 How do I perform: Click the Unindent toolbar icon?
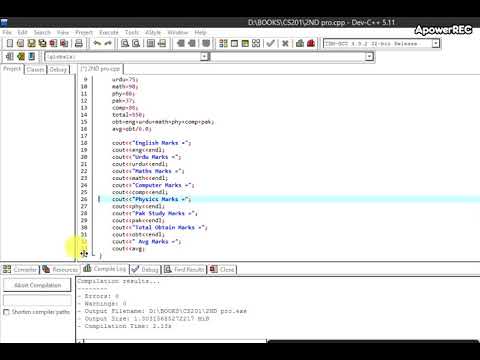[192, 43]
